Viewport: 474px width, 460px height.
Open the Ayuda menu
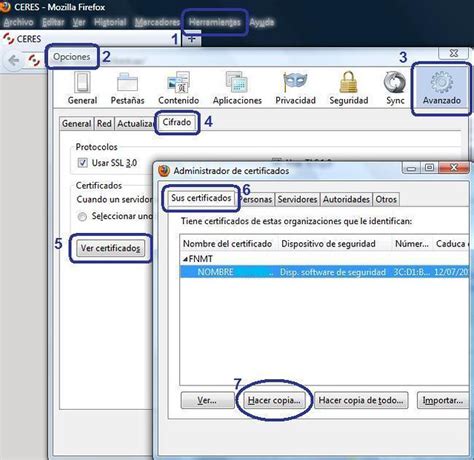click(x=262, y=22)
